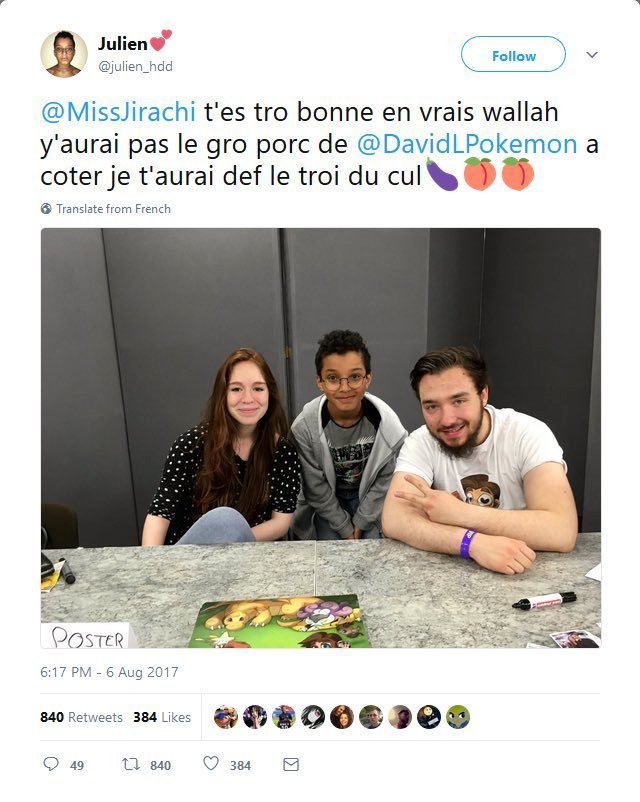Open the direct message envelope icon
Image resolution: width=640 pixels, height=802 pixels.
click(291, 764)
